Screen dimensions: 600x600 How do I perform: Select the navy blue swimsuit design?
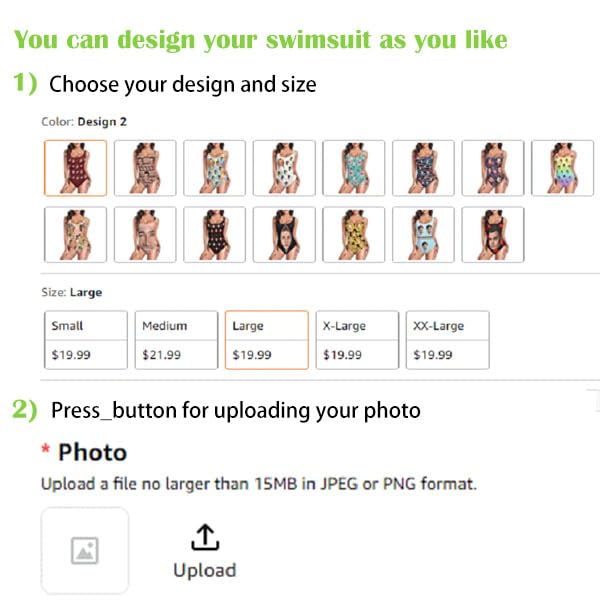tap(423, 168)
